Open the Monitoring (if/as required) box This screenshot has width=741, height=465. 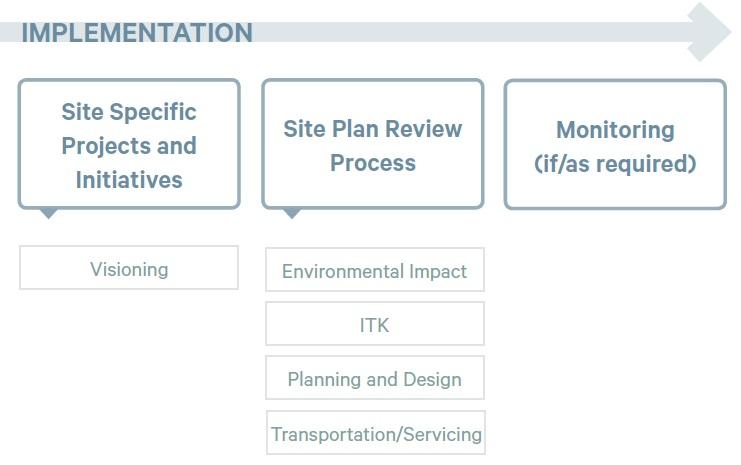[615, 144]
